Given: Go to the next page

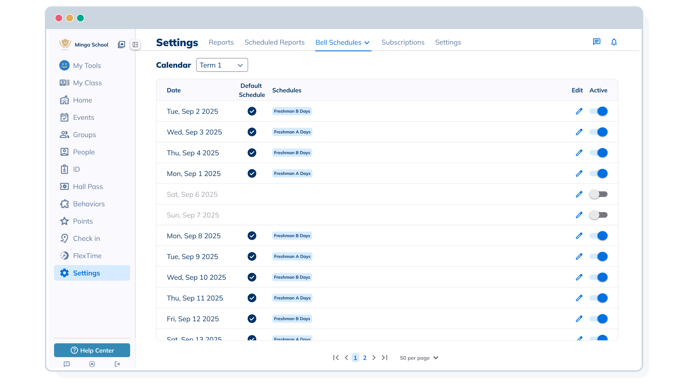Looking at the screenshot, I should pyautogui.click(x=374, y=358).
